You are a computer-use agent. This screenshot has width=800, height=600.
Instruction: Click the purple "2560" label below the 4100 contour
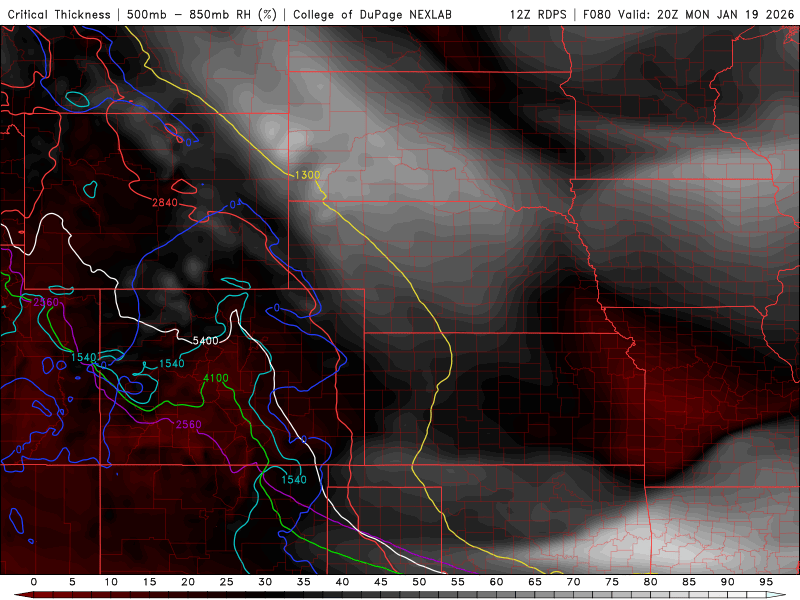[188, 424]
